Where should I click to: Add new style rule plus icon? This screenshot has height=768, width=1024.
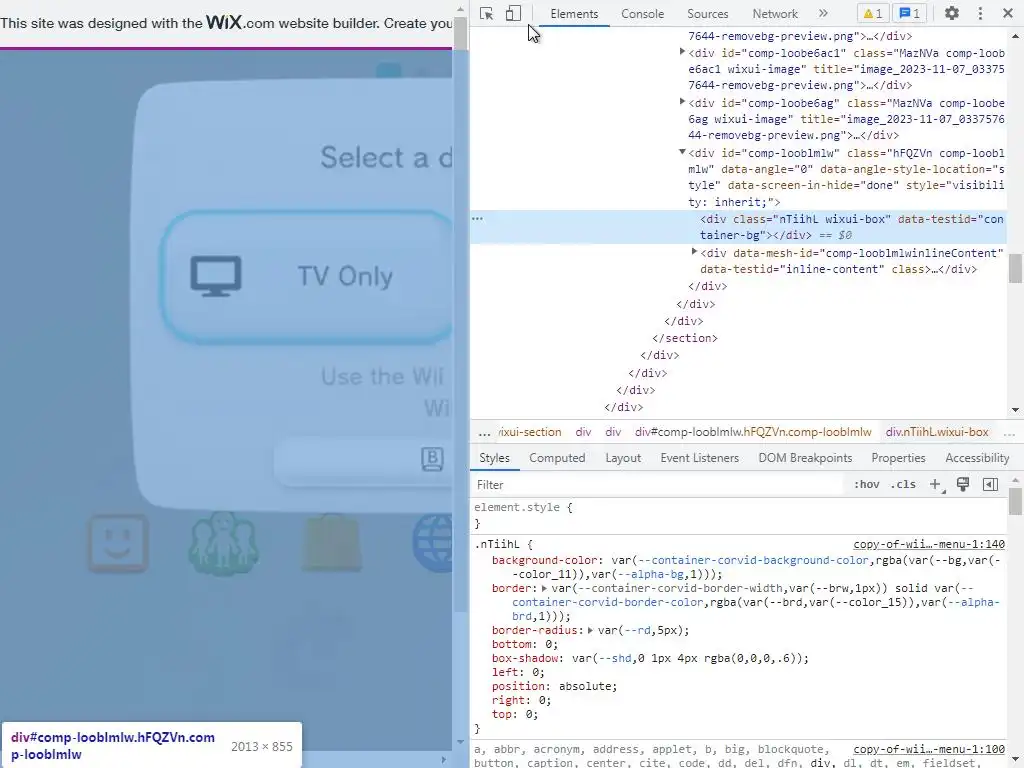pos(936,485)
